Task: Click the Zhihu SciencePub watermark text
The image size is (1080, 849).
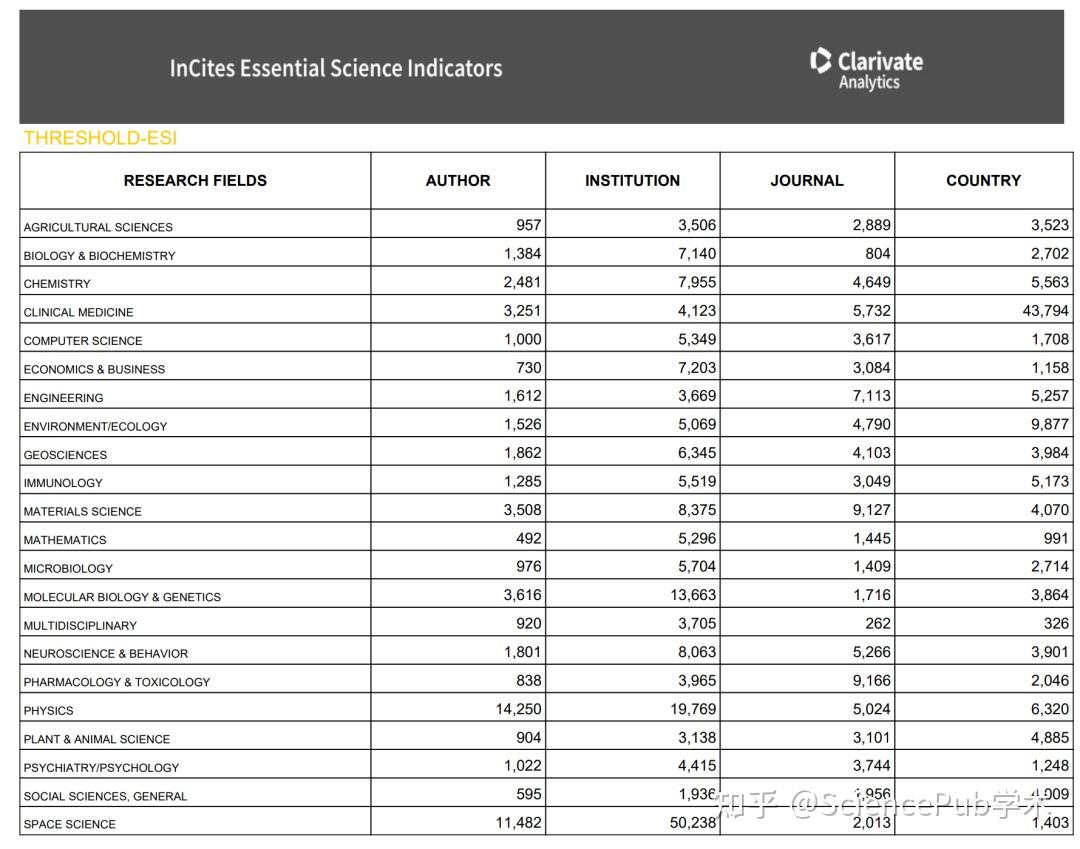Action: [x=884, y=805]
